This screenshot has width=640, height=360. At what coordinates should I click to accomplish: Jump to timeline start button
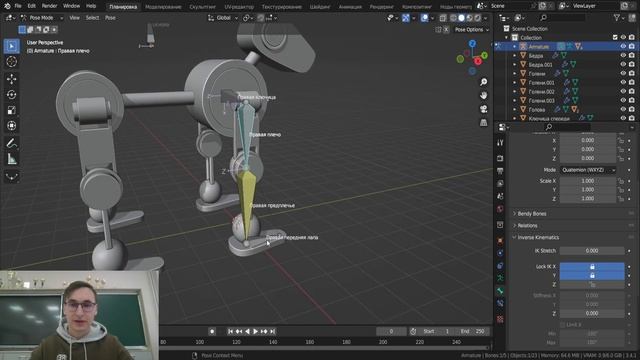pyautogui.click(x=230, y=331)
